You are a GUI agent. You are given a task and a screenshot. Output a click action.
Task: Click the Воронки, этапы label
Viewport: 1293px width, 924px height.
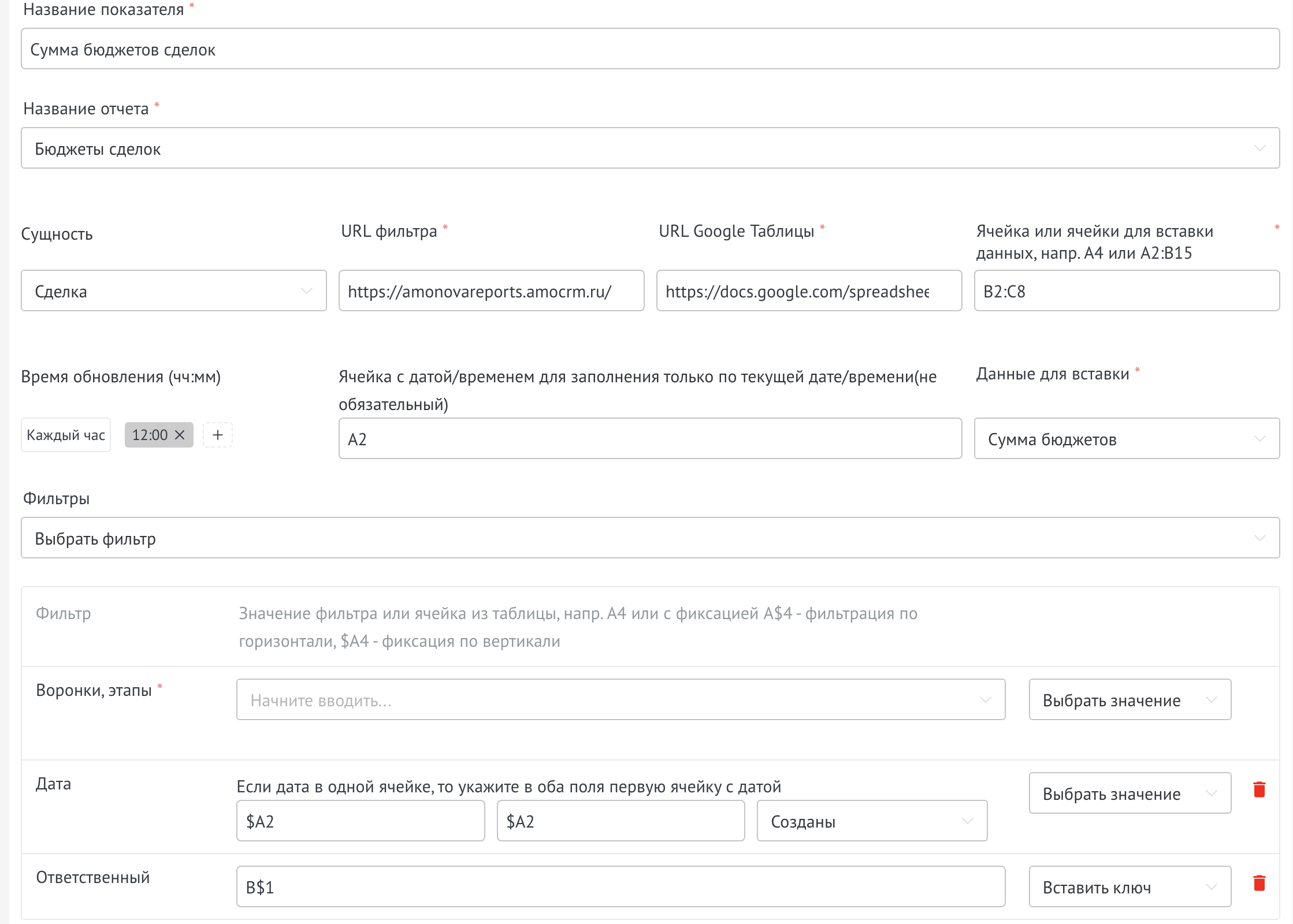(x=94, y=691)
